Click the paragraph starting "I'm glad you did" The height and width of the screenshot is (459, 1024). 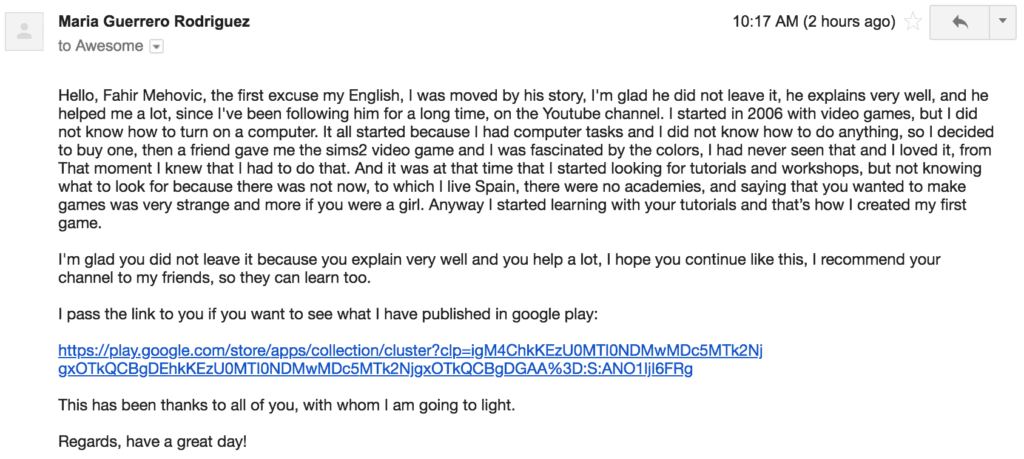[500, 269]
